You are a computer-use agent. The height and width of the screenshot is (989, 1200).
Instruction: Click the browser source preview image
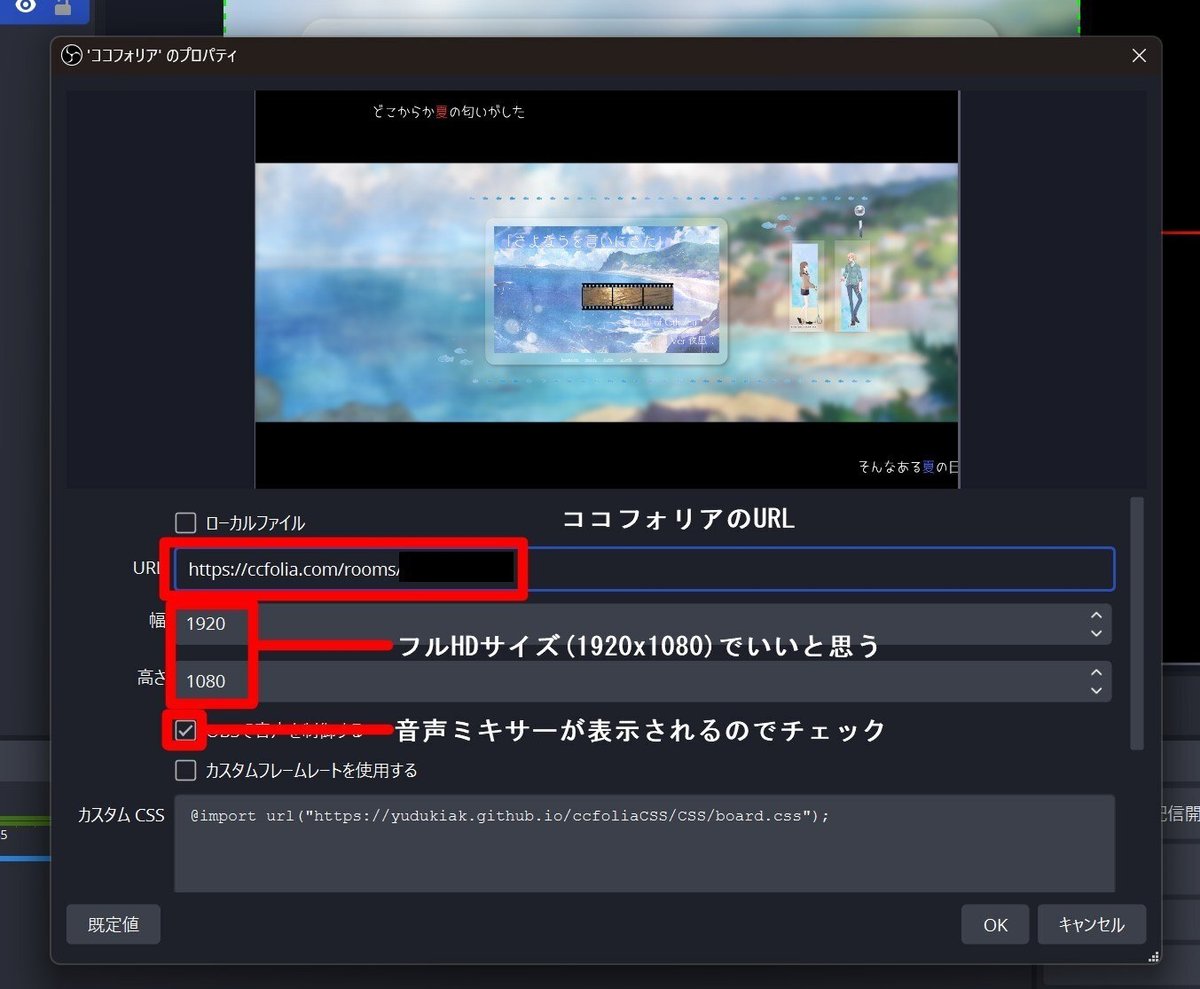[x=608, y=289]
